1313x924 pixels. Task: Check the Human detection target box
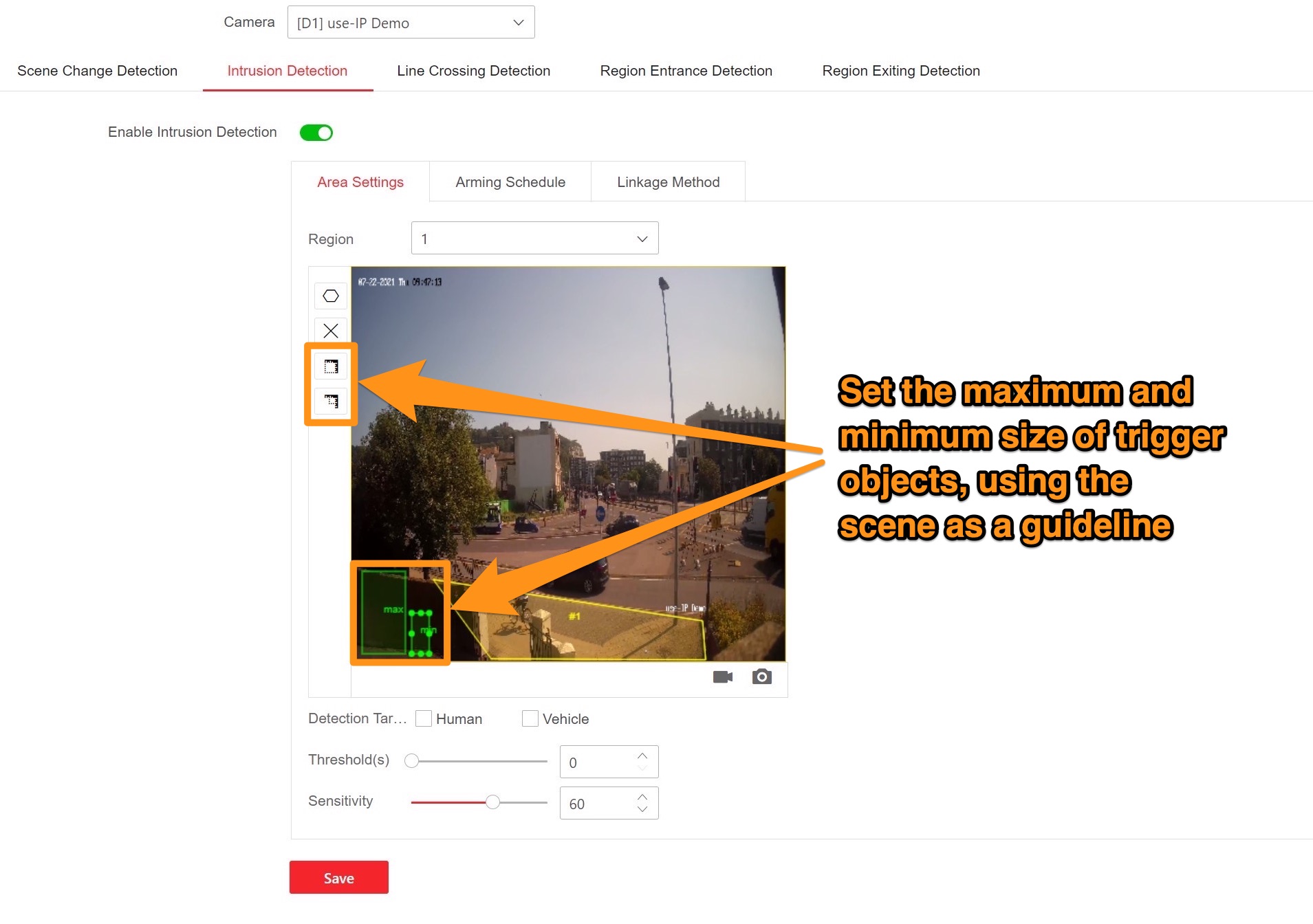pyautogui.click(x=424, y=718)
